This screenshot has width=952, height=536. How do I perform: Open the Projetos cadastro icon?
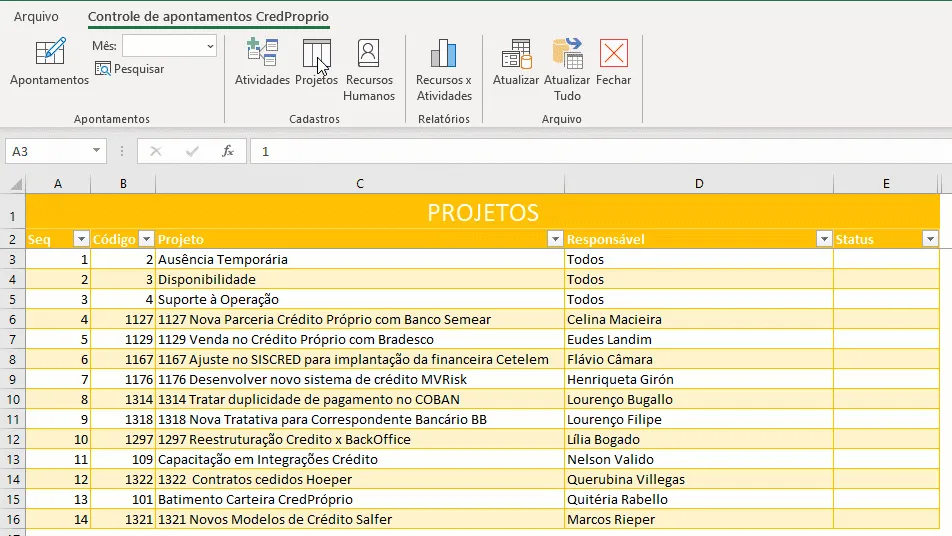click(x=316, y=53)
